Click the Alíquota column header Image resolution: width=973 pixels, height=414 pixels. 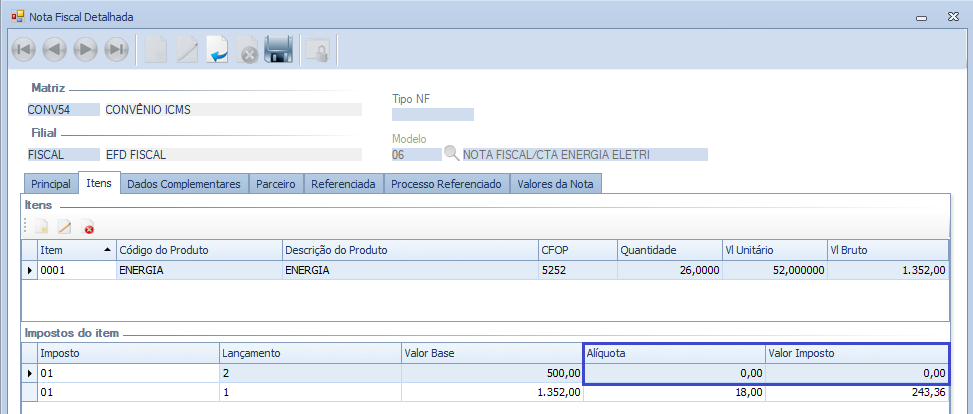pos(675,353)
